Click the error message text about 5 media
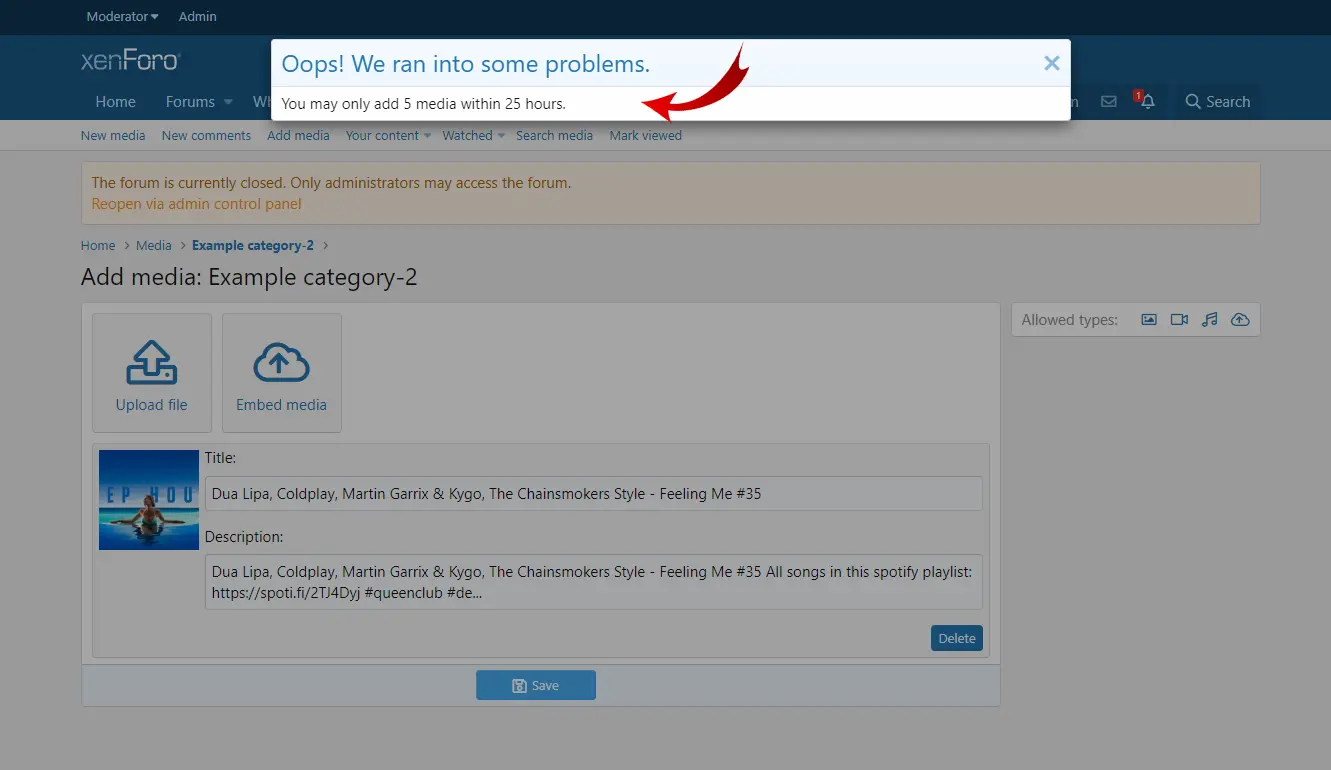Viewport: 1331px width, 770px height. [423, 103]
